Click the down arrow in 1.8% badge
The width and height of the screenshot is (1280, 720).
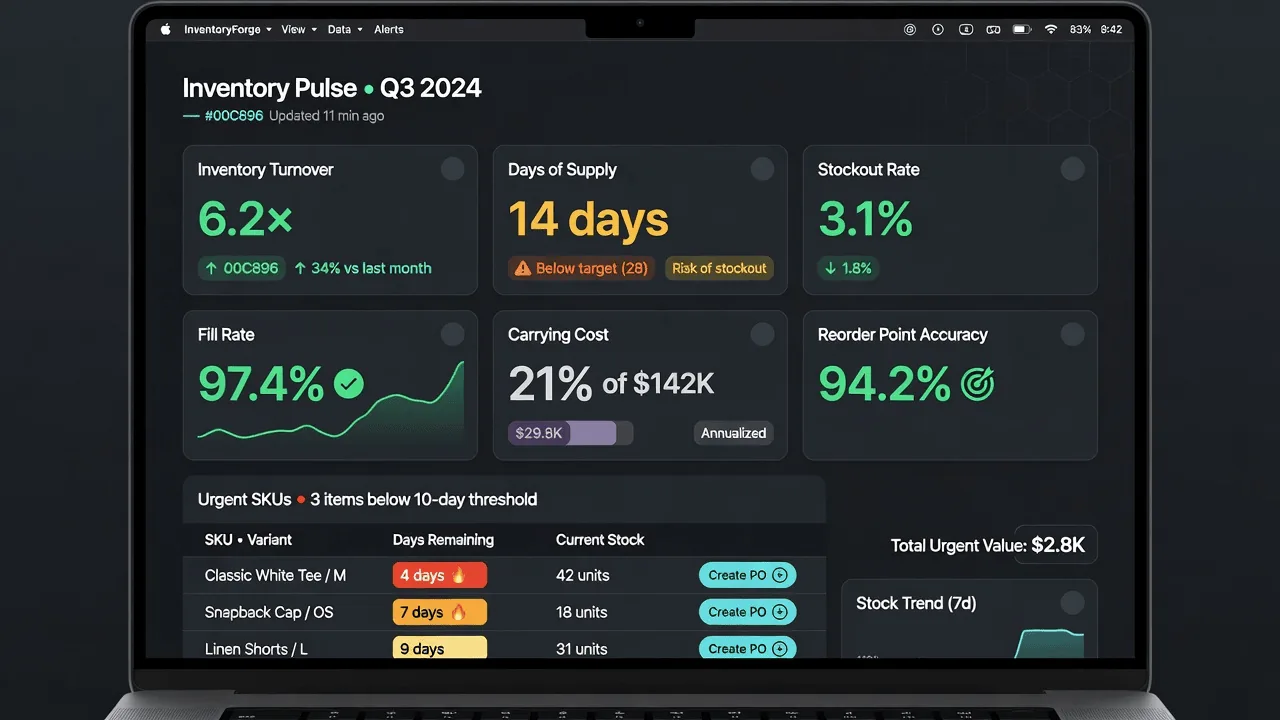point(832,268)
